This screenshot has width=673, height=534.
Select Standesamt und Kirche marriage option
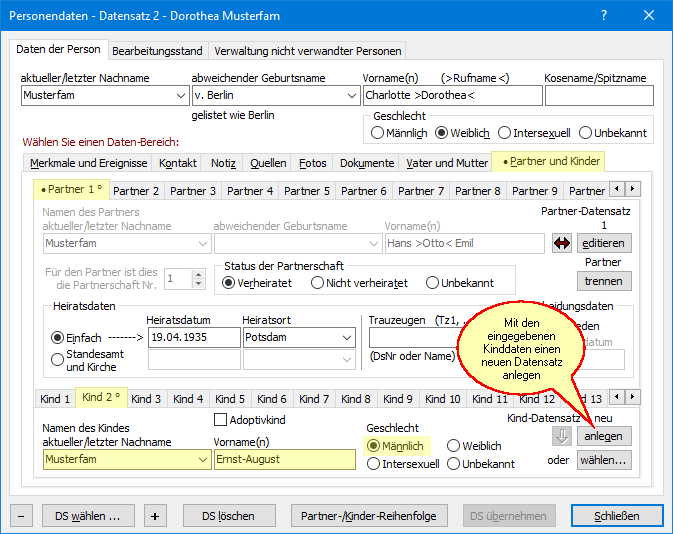coord(56,360)
